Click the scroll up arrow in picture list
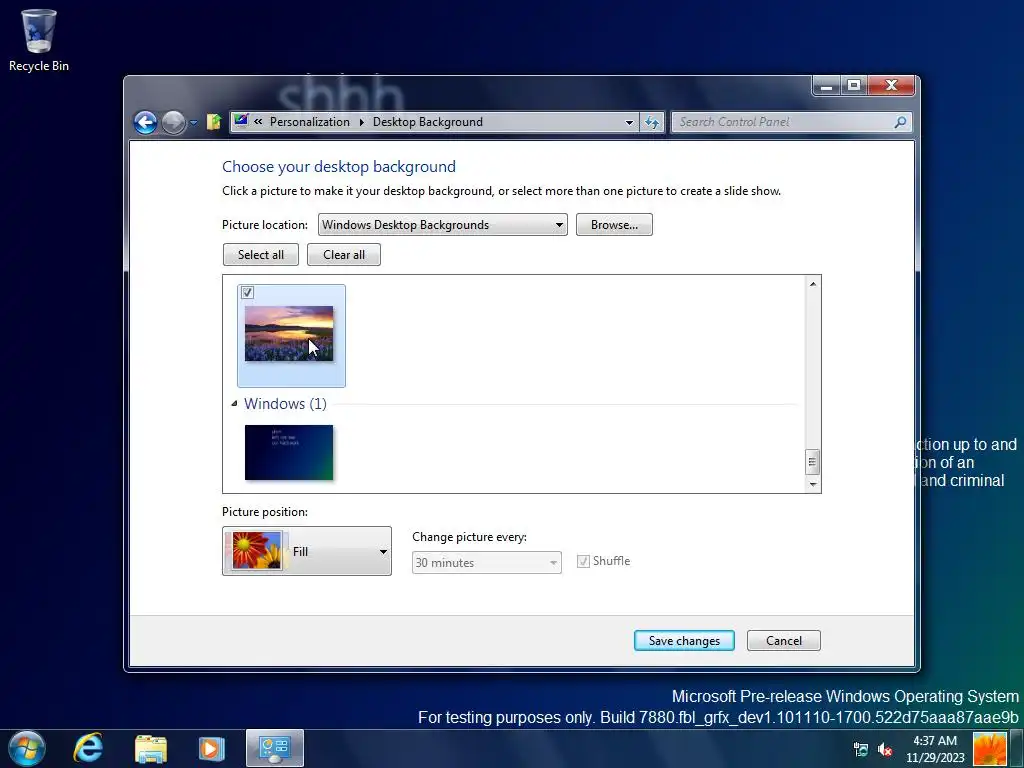1024x768 pixels. (x=812, y=283)
